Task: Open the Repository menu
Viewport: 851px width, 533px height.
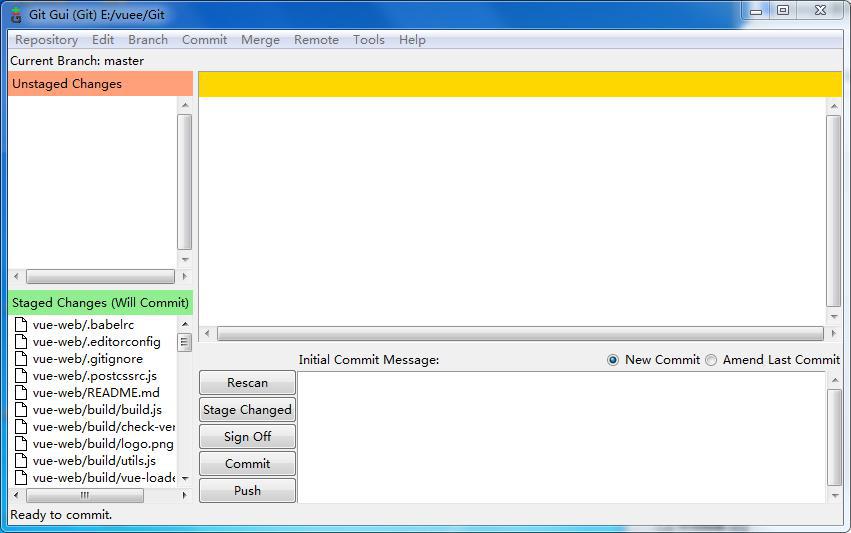Action: (46, 40)
